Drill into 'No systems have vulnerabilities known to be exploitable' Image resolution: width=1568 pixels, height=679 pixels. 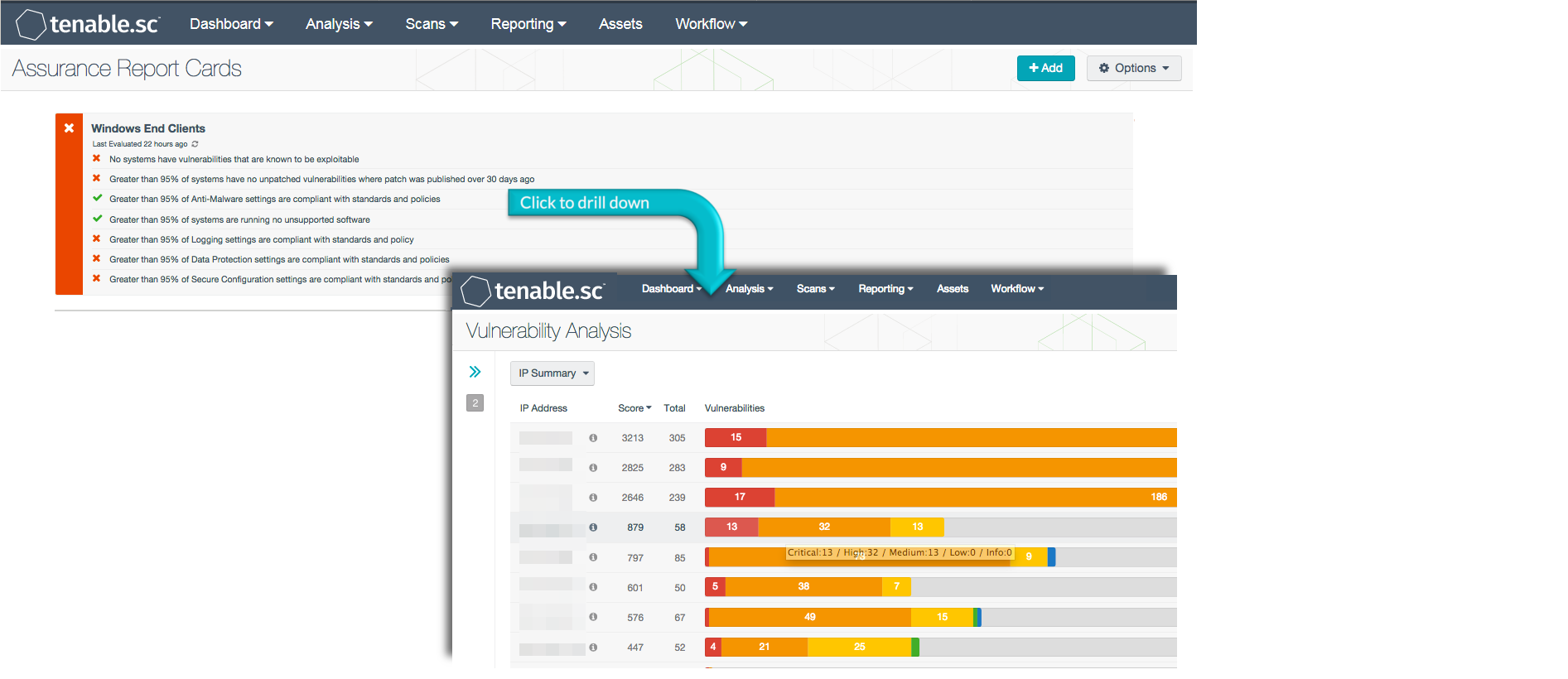click(234, 159)
